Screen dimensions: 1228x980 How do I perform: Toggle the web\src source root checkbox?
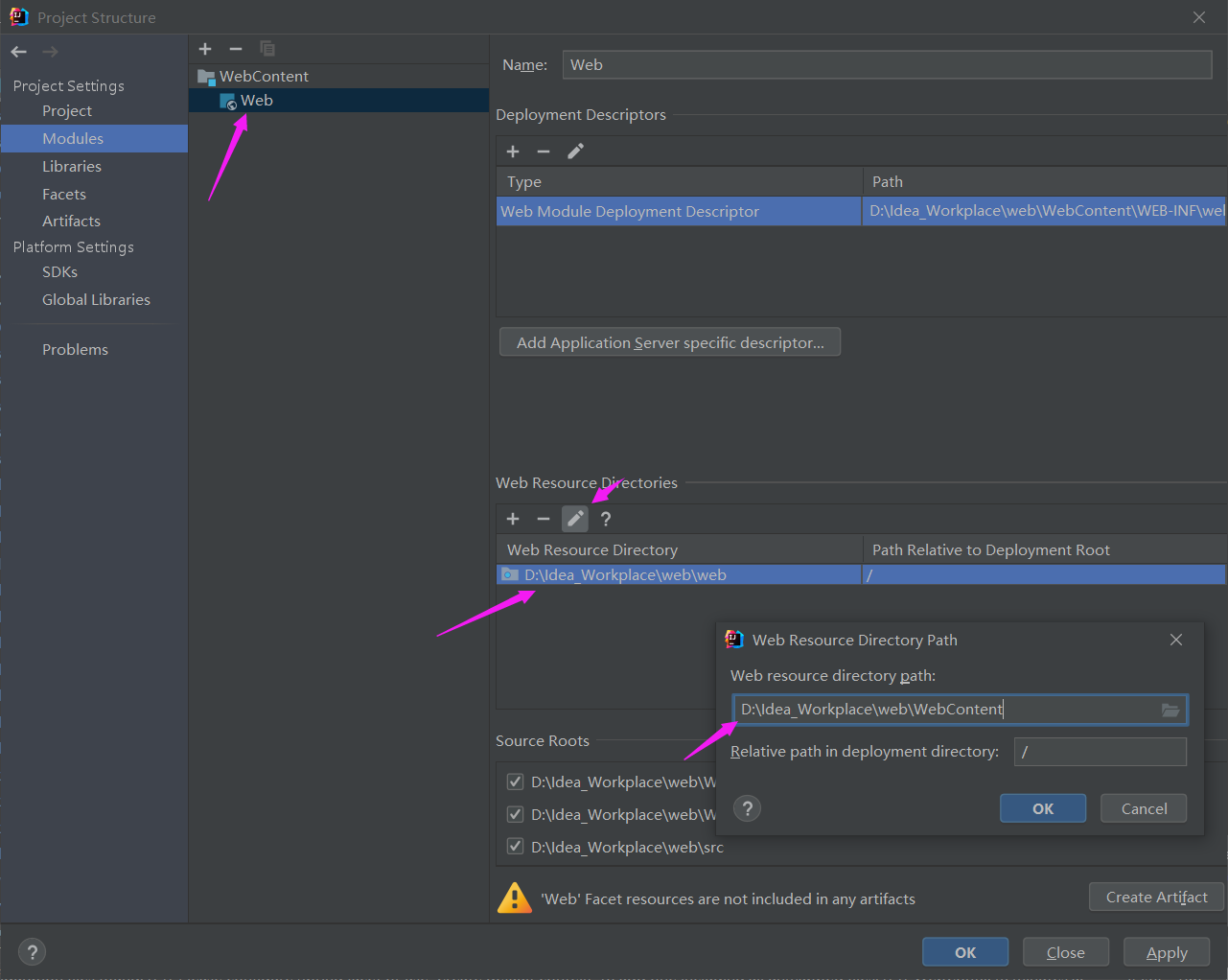[515, 847]
